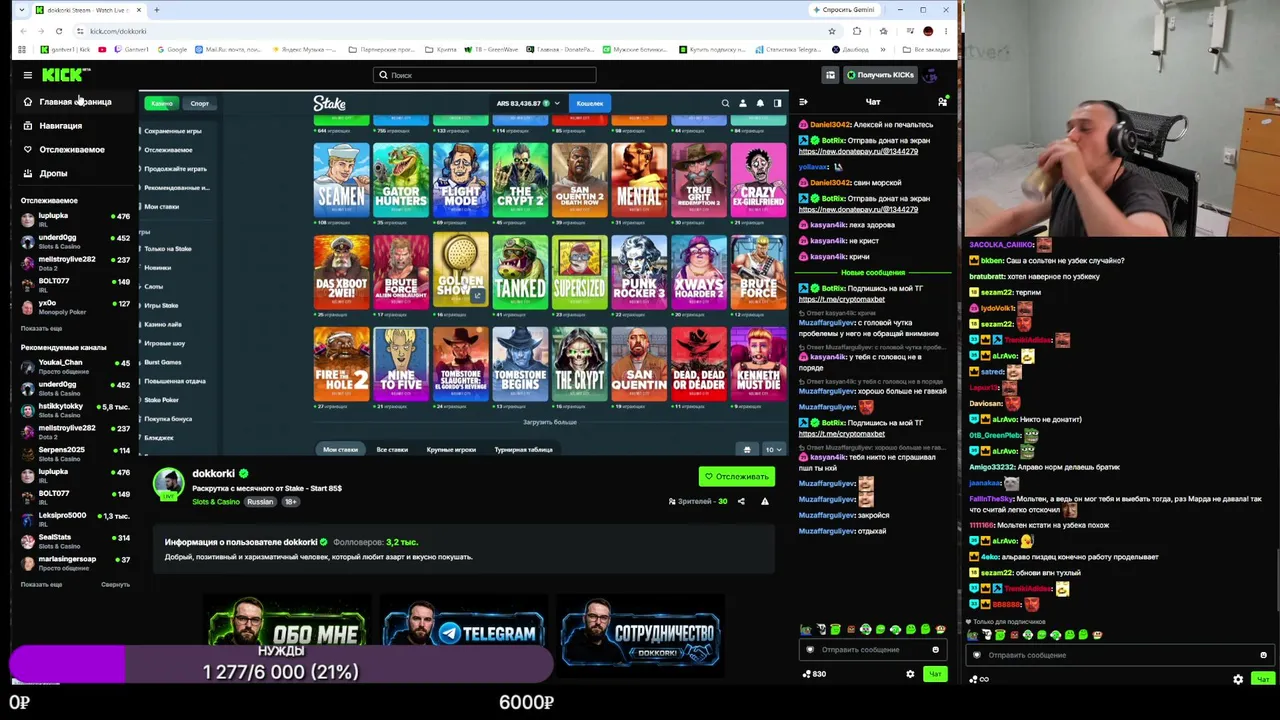1280x720 pixels.
Task: Toggle the Stake side panel icon
Action: pos(777,103)
